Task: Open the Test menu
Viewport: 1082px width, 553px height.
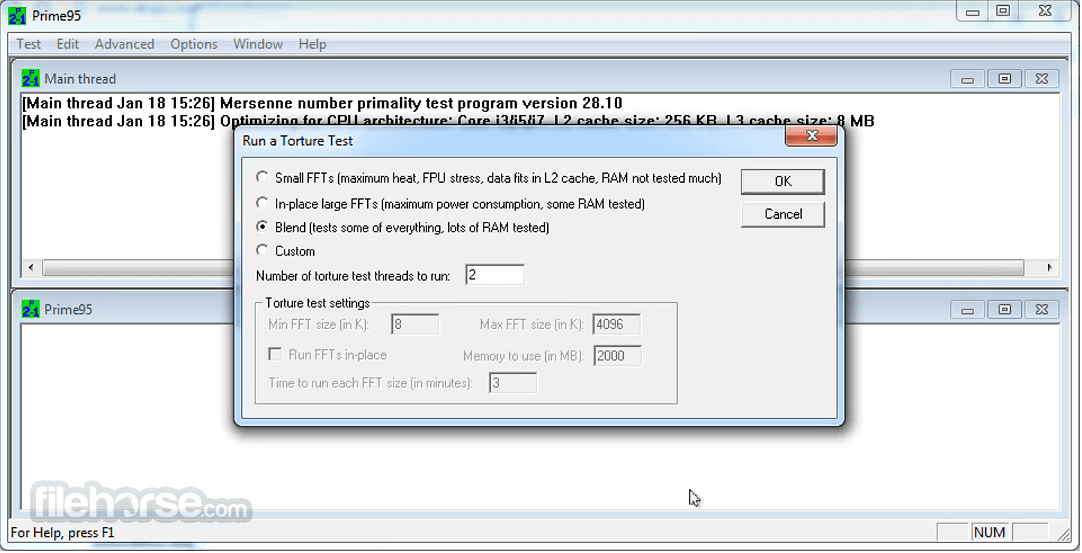Action: coord(28,44)
